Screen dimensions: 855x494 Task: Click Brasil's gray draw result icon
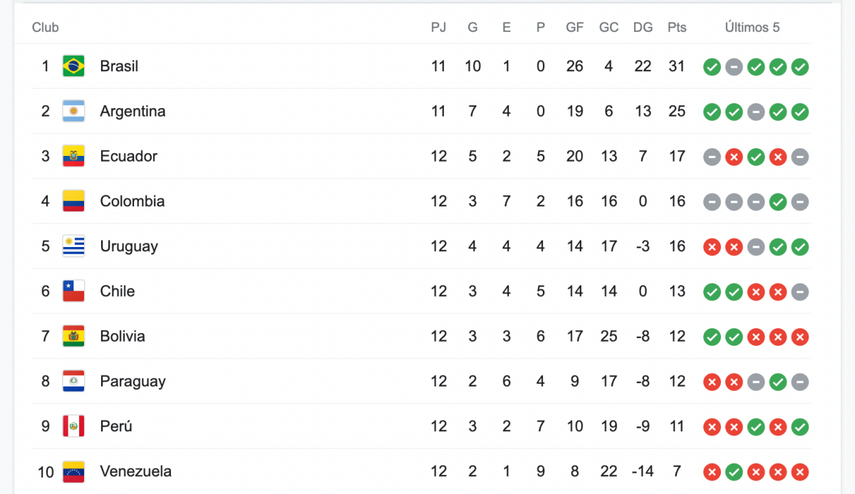coord(734,67)
